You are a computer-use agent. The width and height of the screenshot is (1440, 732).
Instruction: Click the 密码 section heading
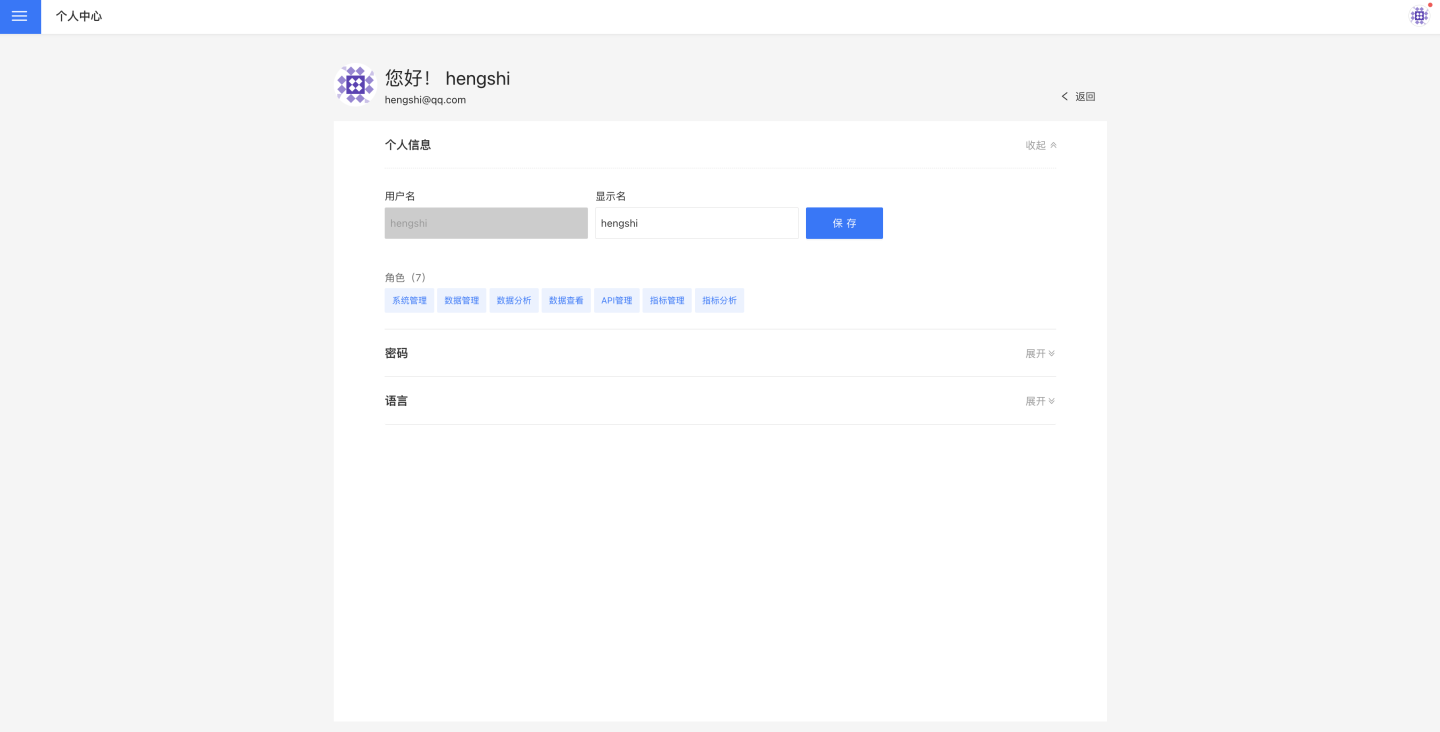coord(396,354)
